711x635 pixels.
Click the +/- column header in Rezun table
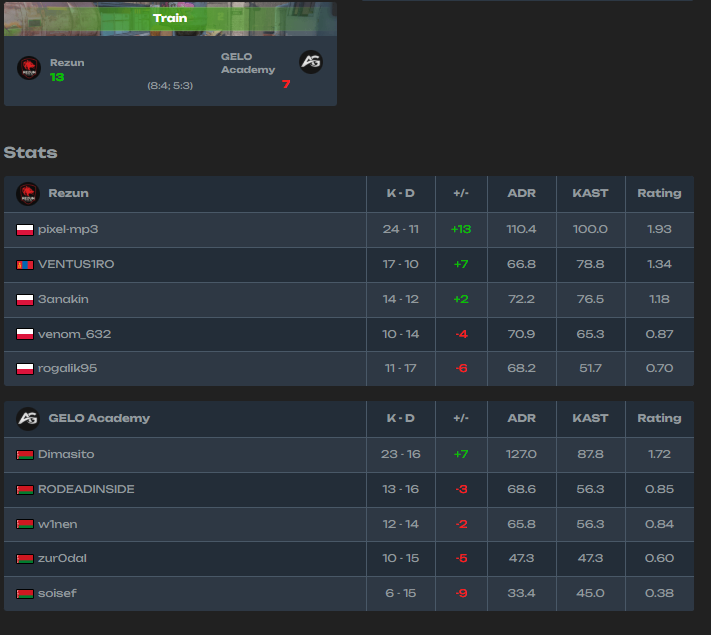tap(461, 193)
